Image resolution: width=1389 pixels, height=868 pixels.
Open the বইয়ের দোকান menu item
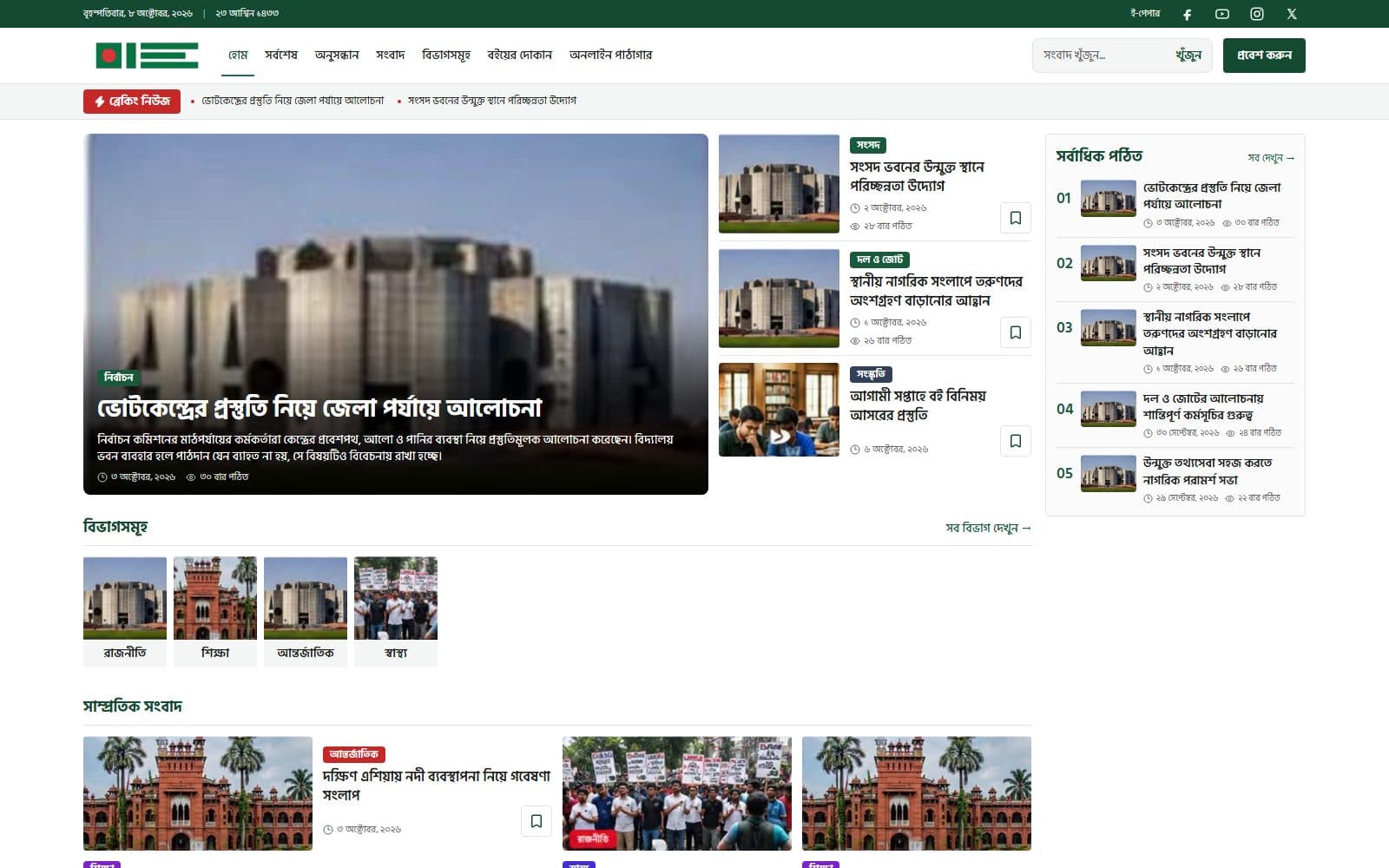coord(520,55)
